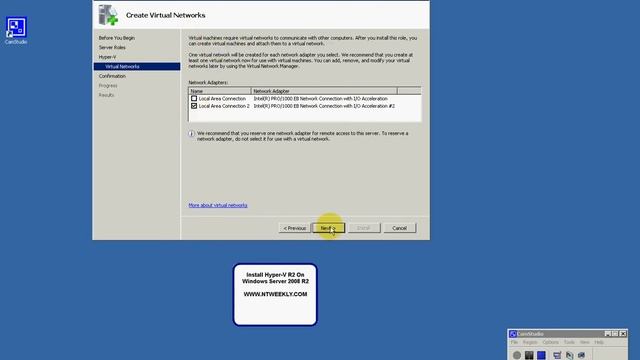Select the Virtual Networks sidebar step
Image resolution: width=640 pixels, height=360 pixels.
[x=137, y=67]
